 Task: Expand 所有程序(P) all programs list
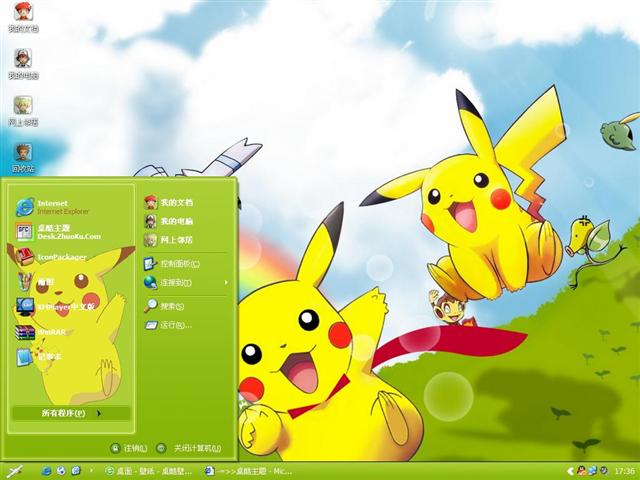pos(71,413)
